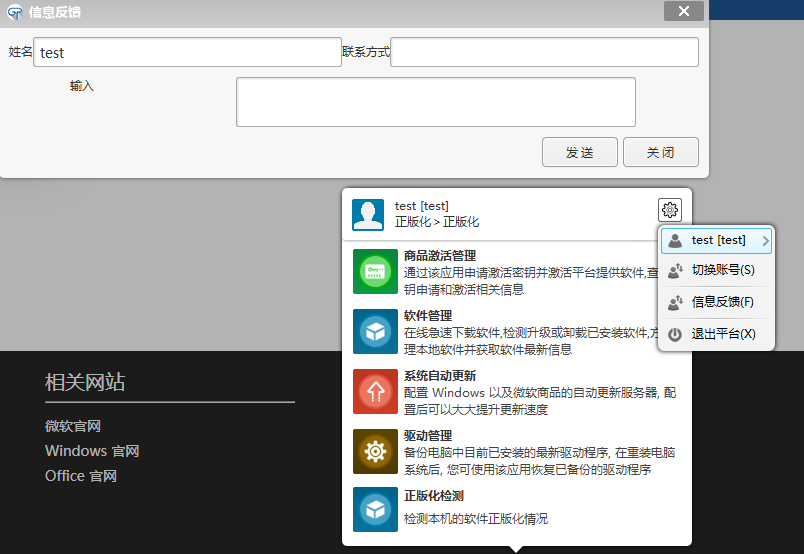Open the software management icon
The height and width of the screenshot is (554, 804).
375,331
